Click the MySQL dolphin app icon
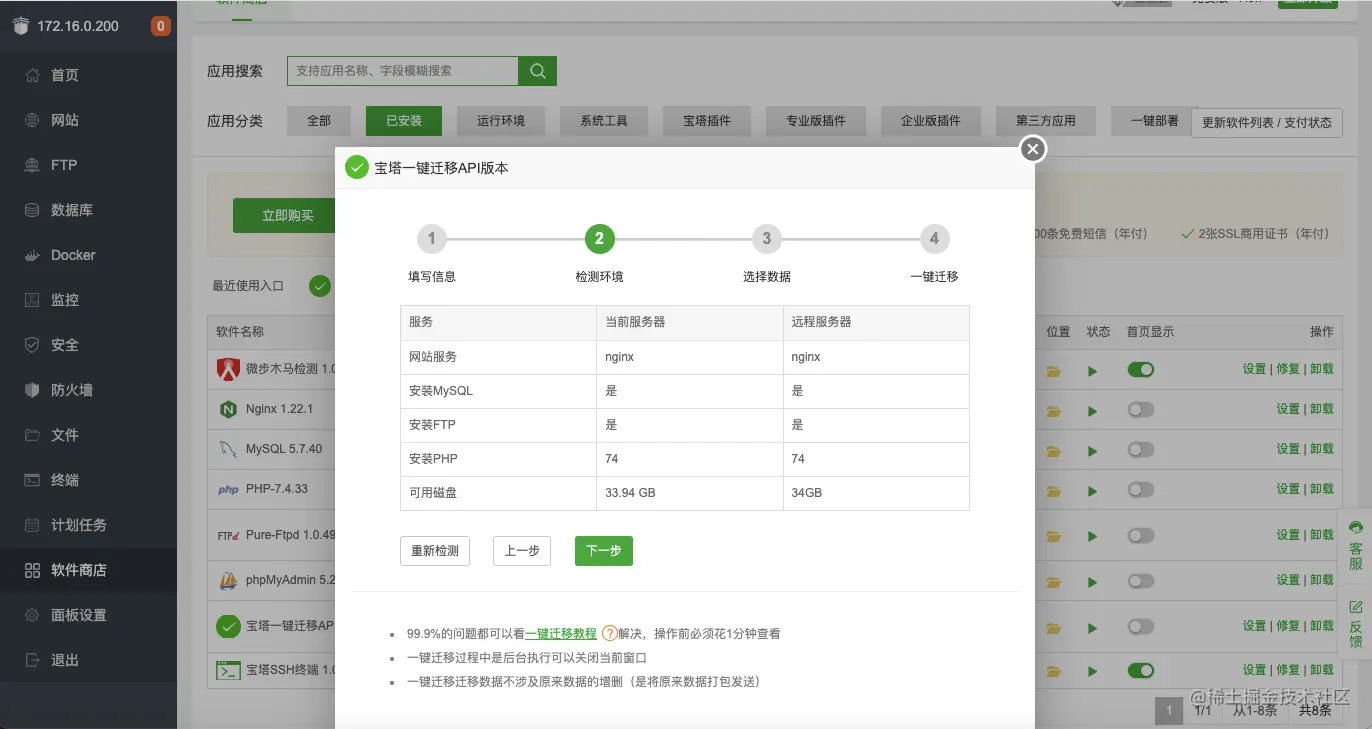Viewport: 1372px width, 729px height. [228, 449]
